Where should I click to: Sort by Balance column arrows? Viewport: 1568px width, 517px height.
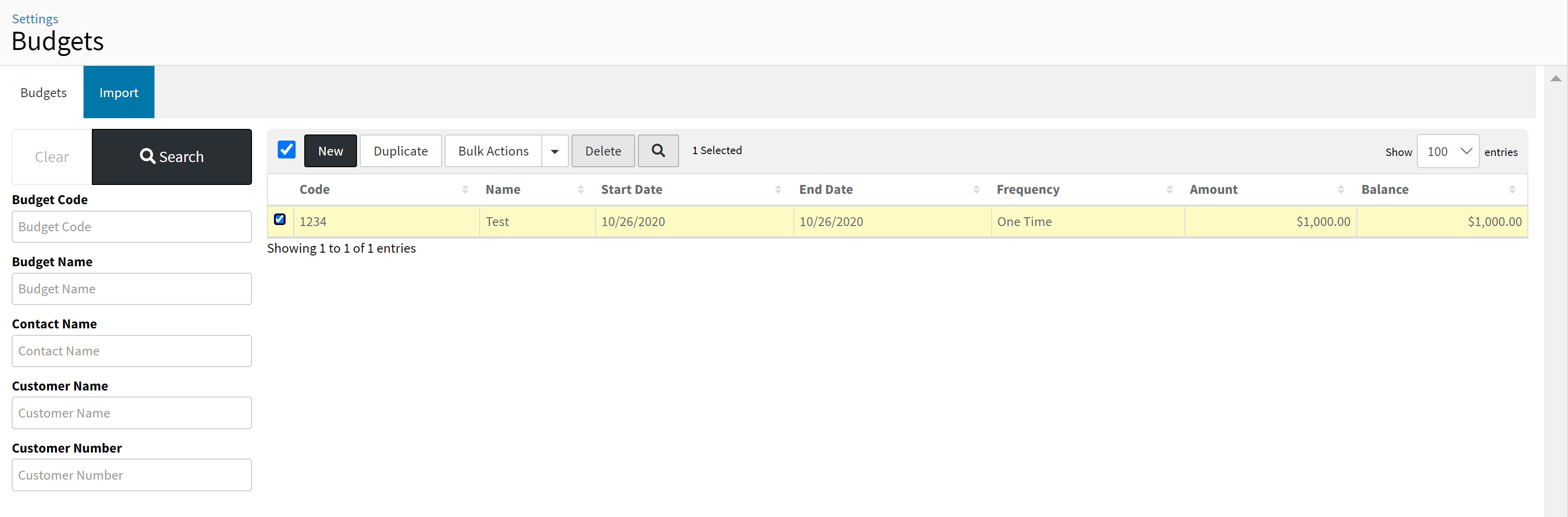pos(1512,190)
